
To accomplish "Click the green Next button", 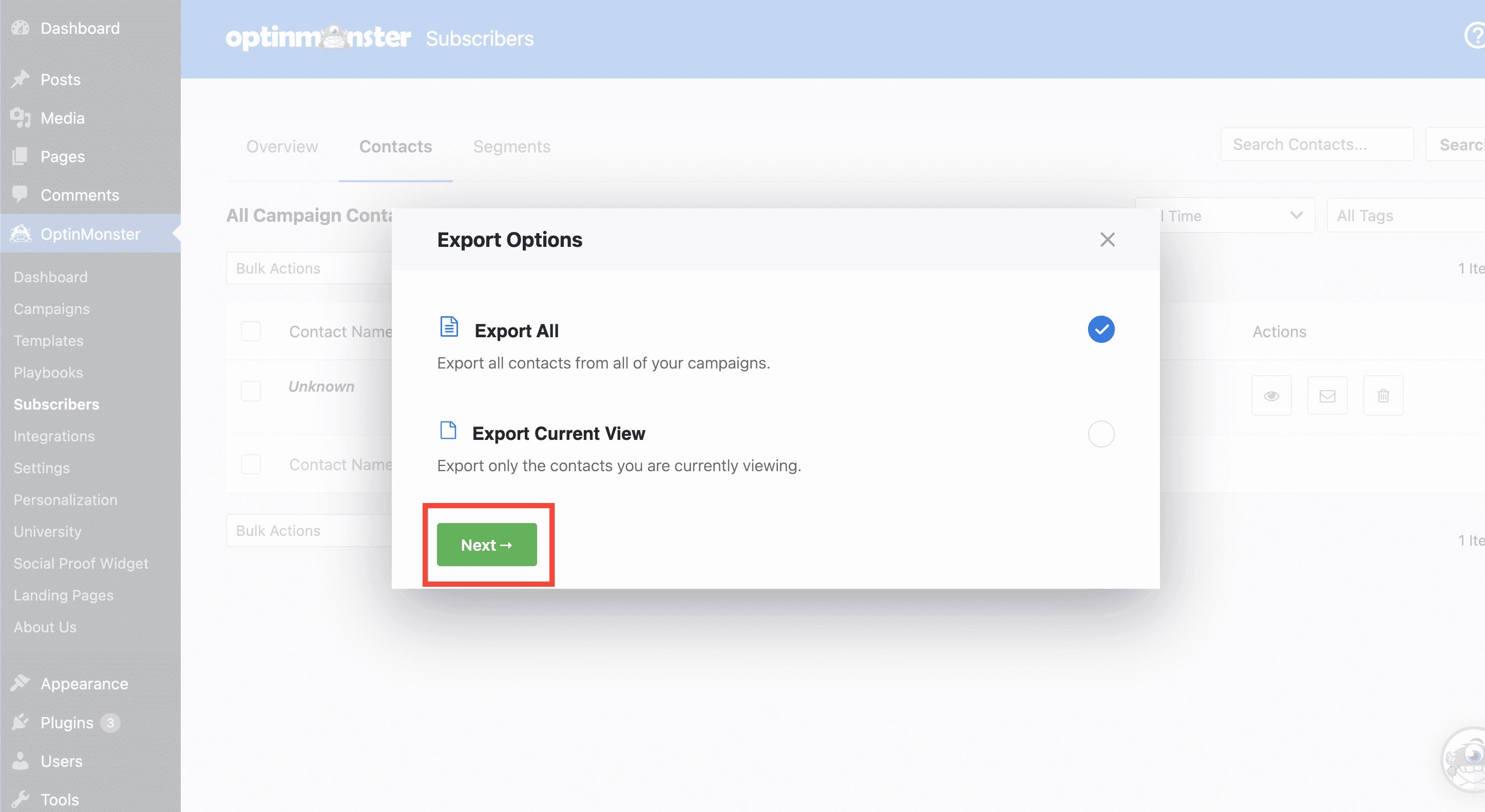I will point(487,545).
